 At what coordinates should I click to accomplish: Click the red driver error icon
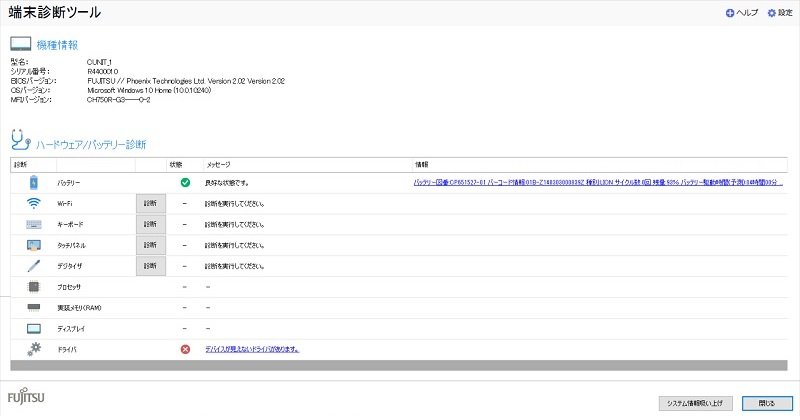[185, 349]
